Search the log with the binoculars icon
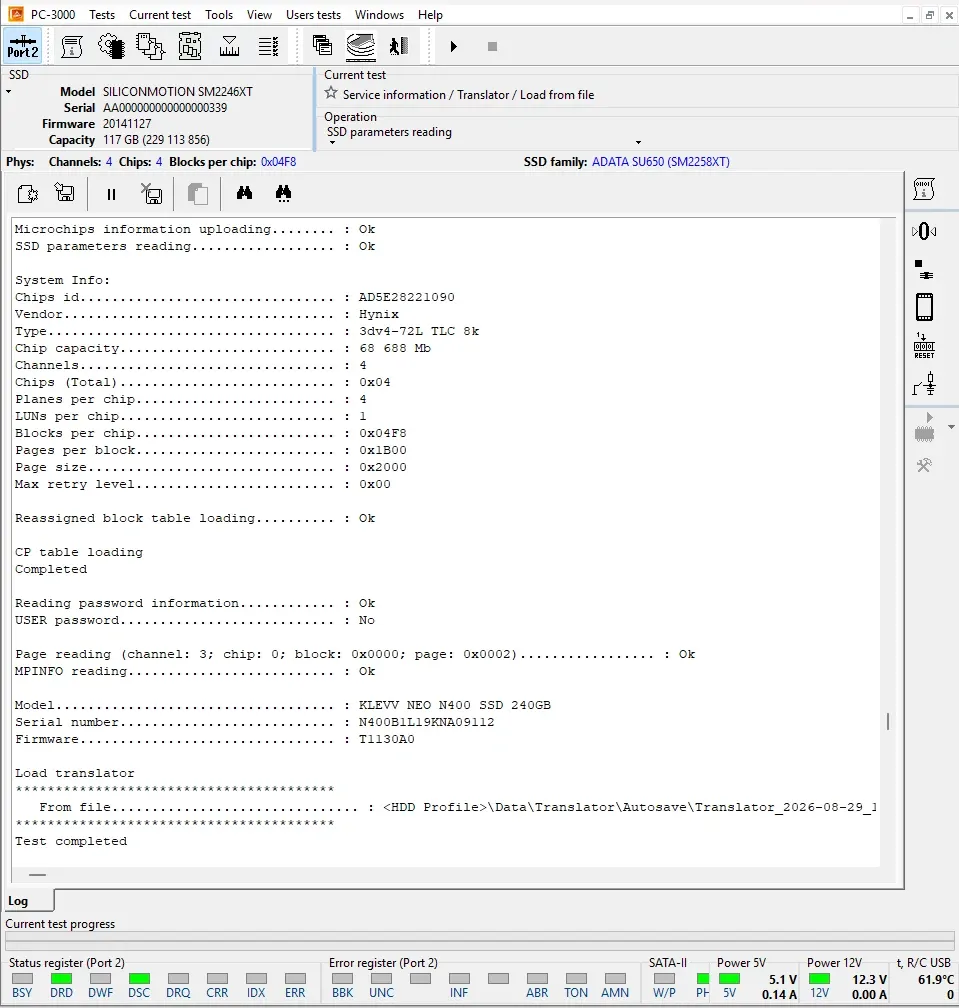Image resolution: width=959 pixels, height=1008 pixels. [244, 193]
